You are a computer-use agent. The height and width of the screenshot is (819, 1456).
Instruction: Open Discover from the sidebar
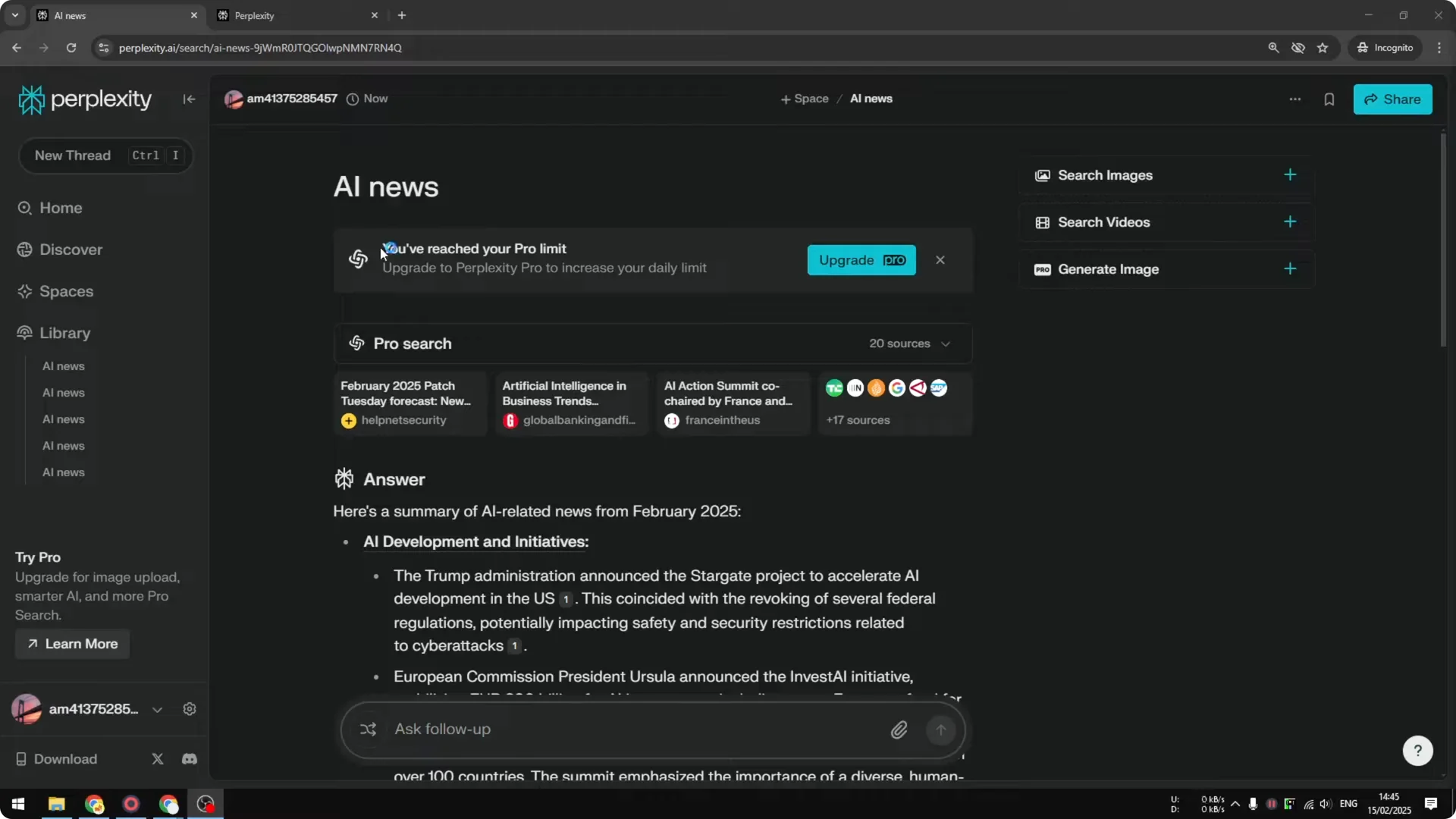coord(71,249)
